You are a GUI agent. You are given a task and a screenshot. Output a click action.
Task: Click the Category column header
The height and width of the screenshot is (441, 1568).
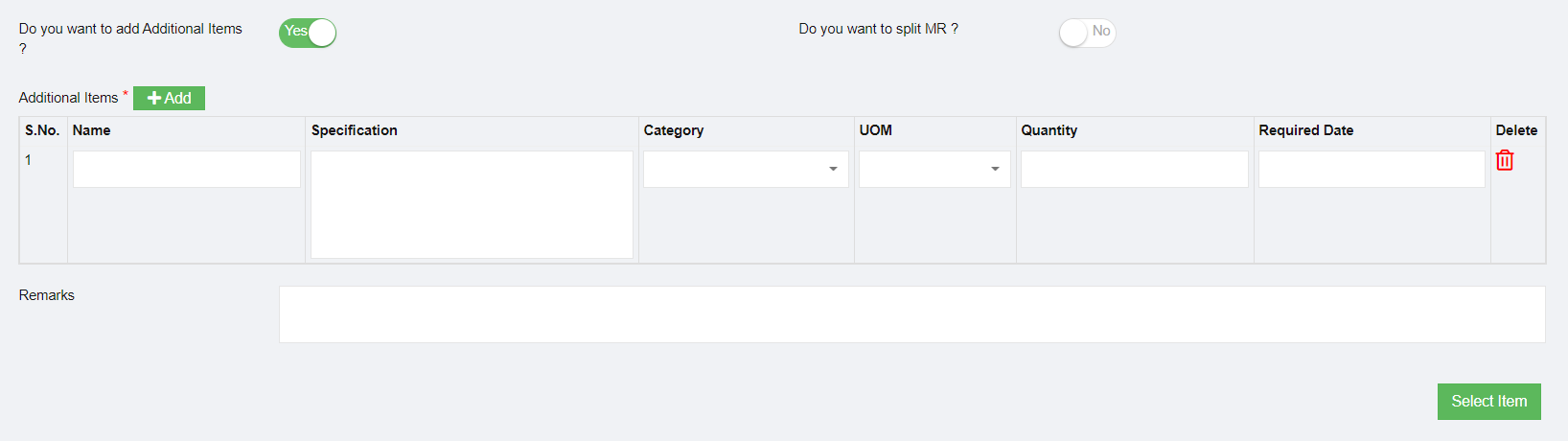tap(674, 130)
